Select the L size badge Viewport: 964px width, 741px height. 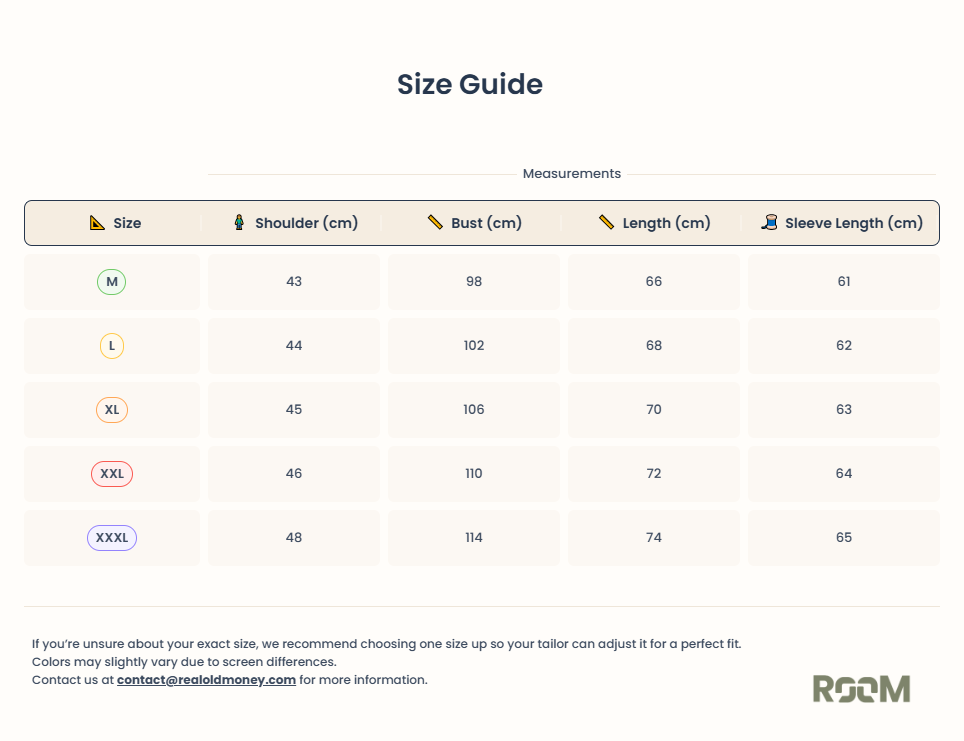point(112,346)
